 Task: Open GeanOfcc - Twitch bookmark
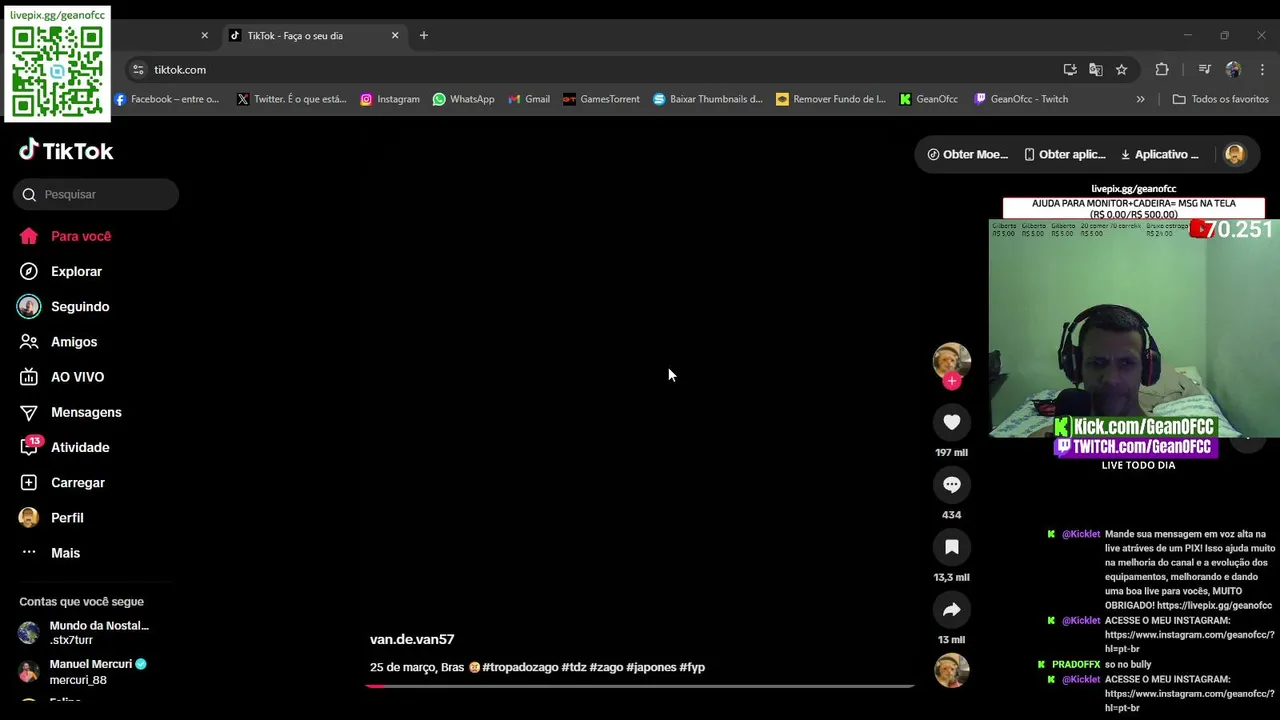click(1020, 99)
